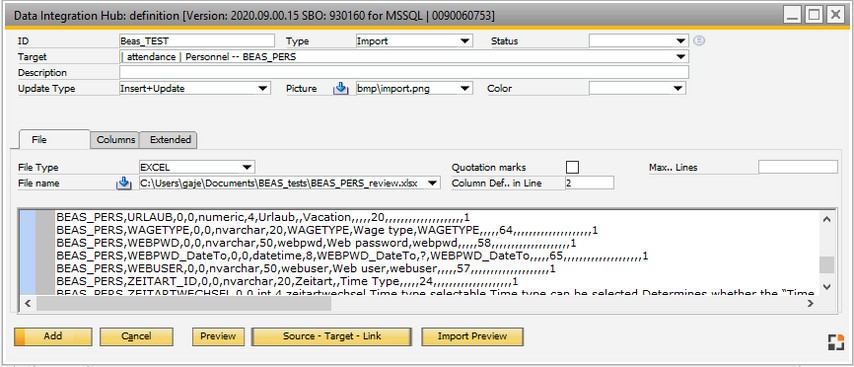Toggle the Quotation marks checkbox
The width and height of the screenshot is (854, 367).
click(x=572, y=167)
